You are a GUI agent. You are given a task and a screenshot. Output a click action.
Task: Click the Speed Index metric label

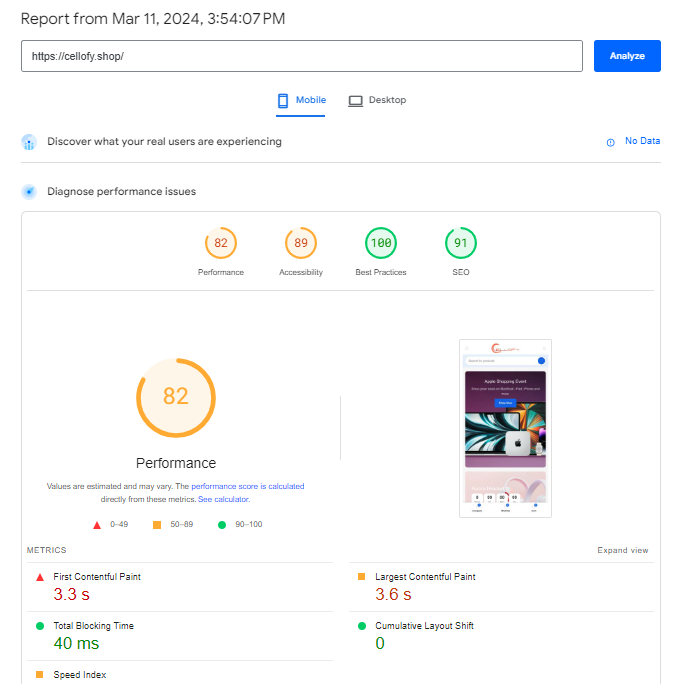80,674
